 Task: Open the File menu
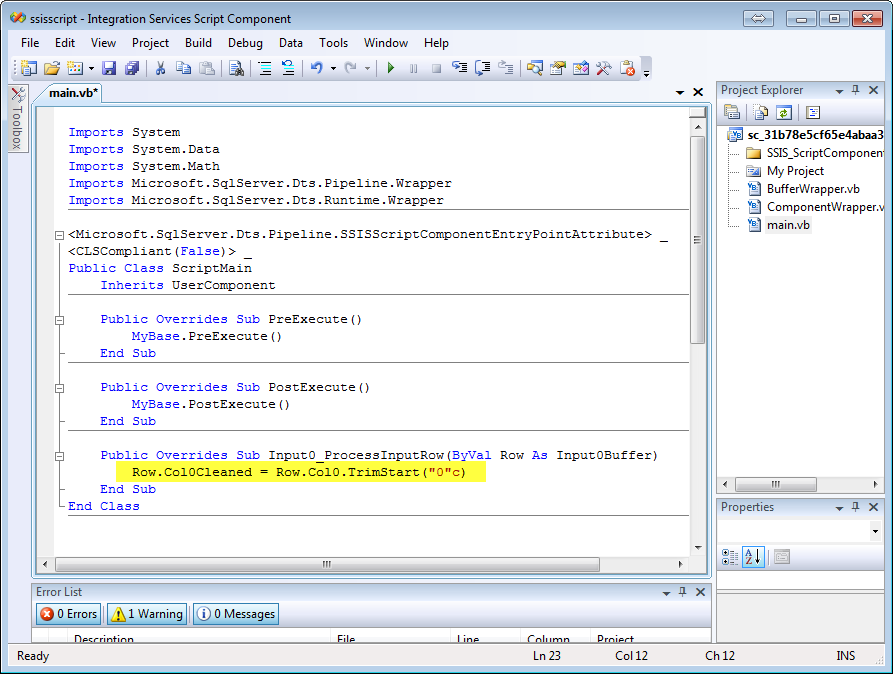[x=30, y=43]
